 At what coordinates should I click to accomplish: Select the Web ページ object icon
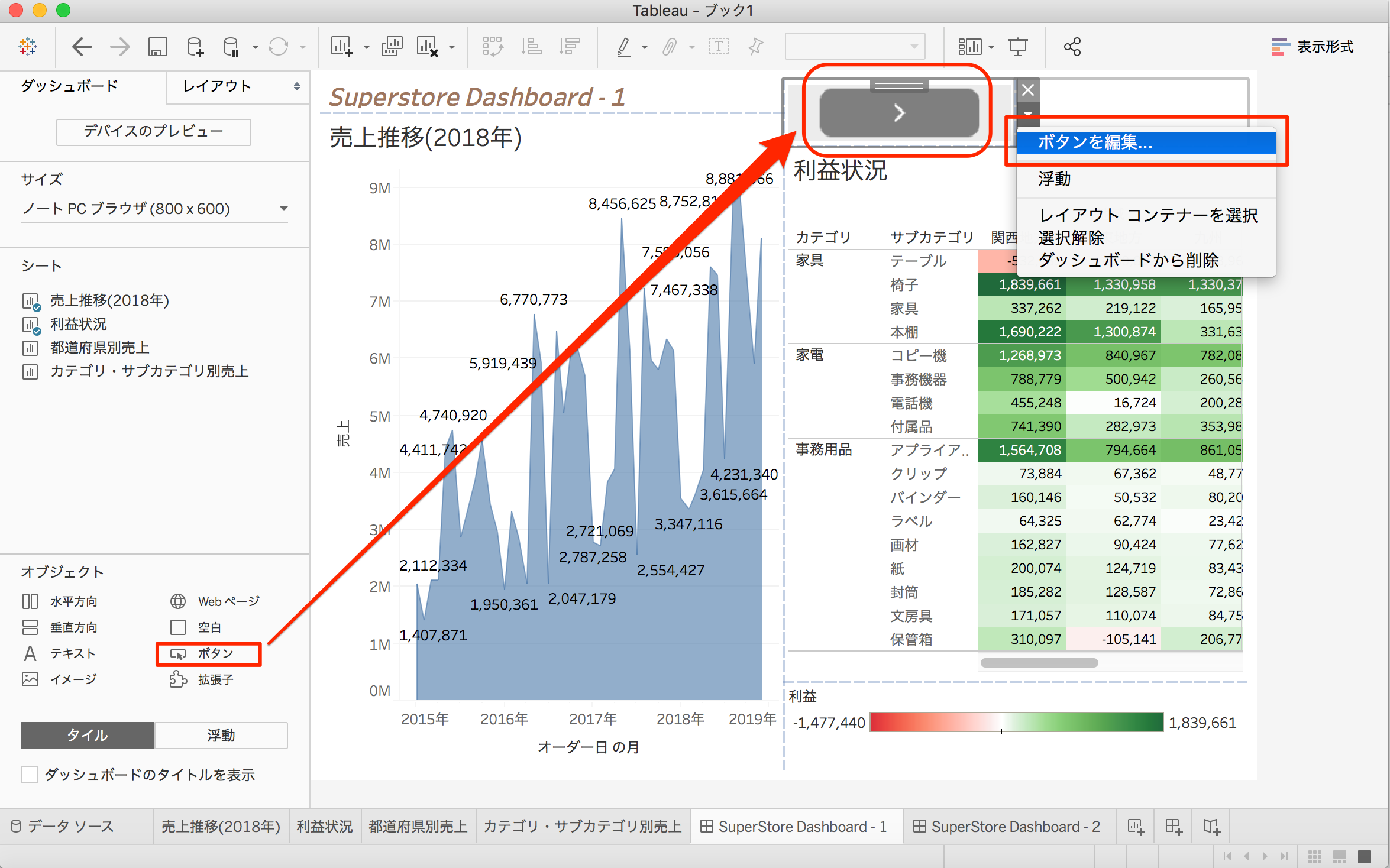[x=179, y=601]
